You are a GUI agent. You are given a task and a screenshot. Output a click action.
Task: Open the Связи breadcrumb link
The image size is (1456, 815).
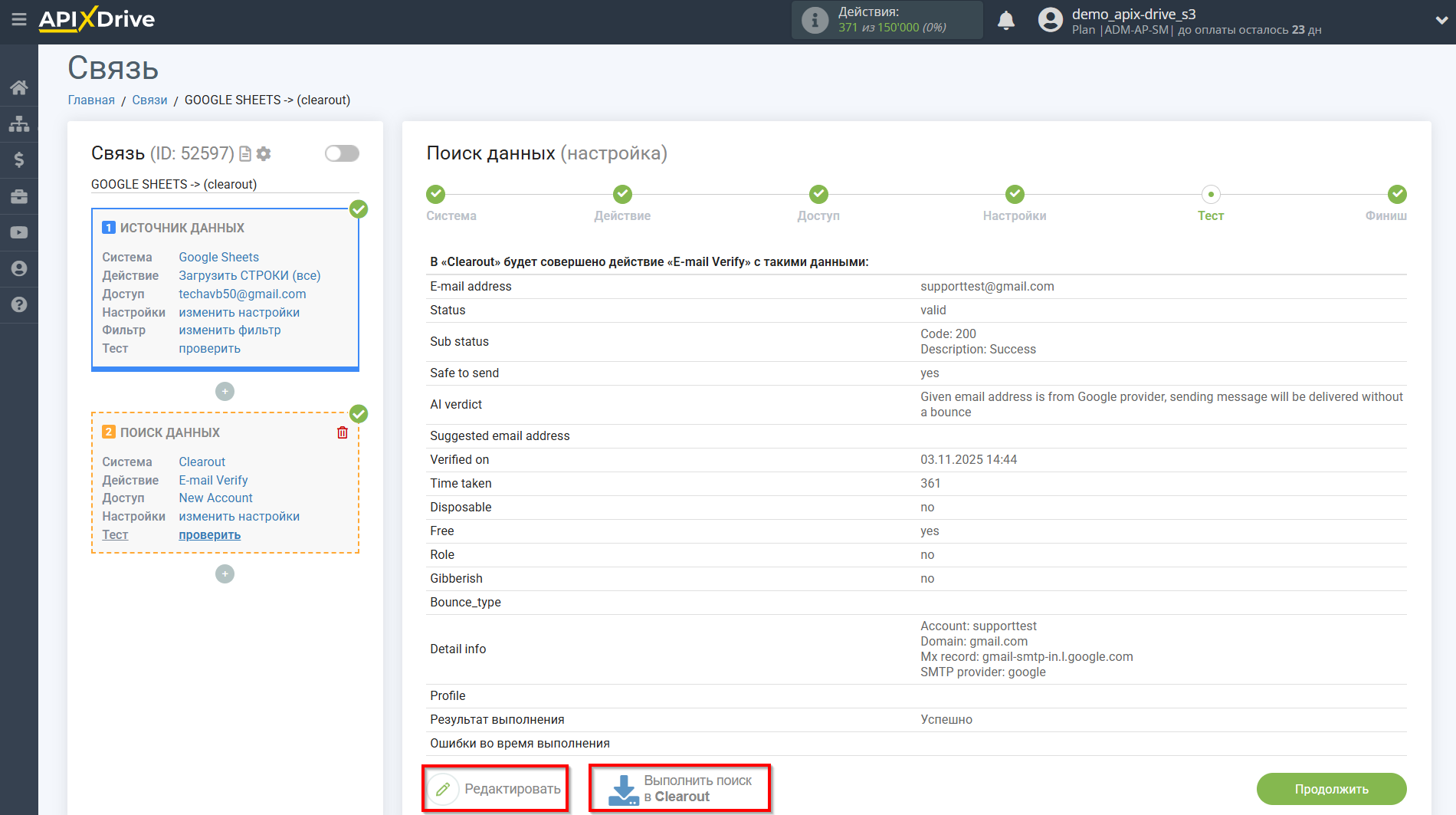pos(149,100)
